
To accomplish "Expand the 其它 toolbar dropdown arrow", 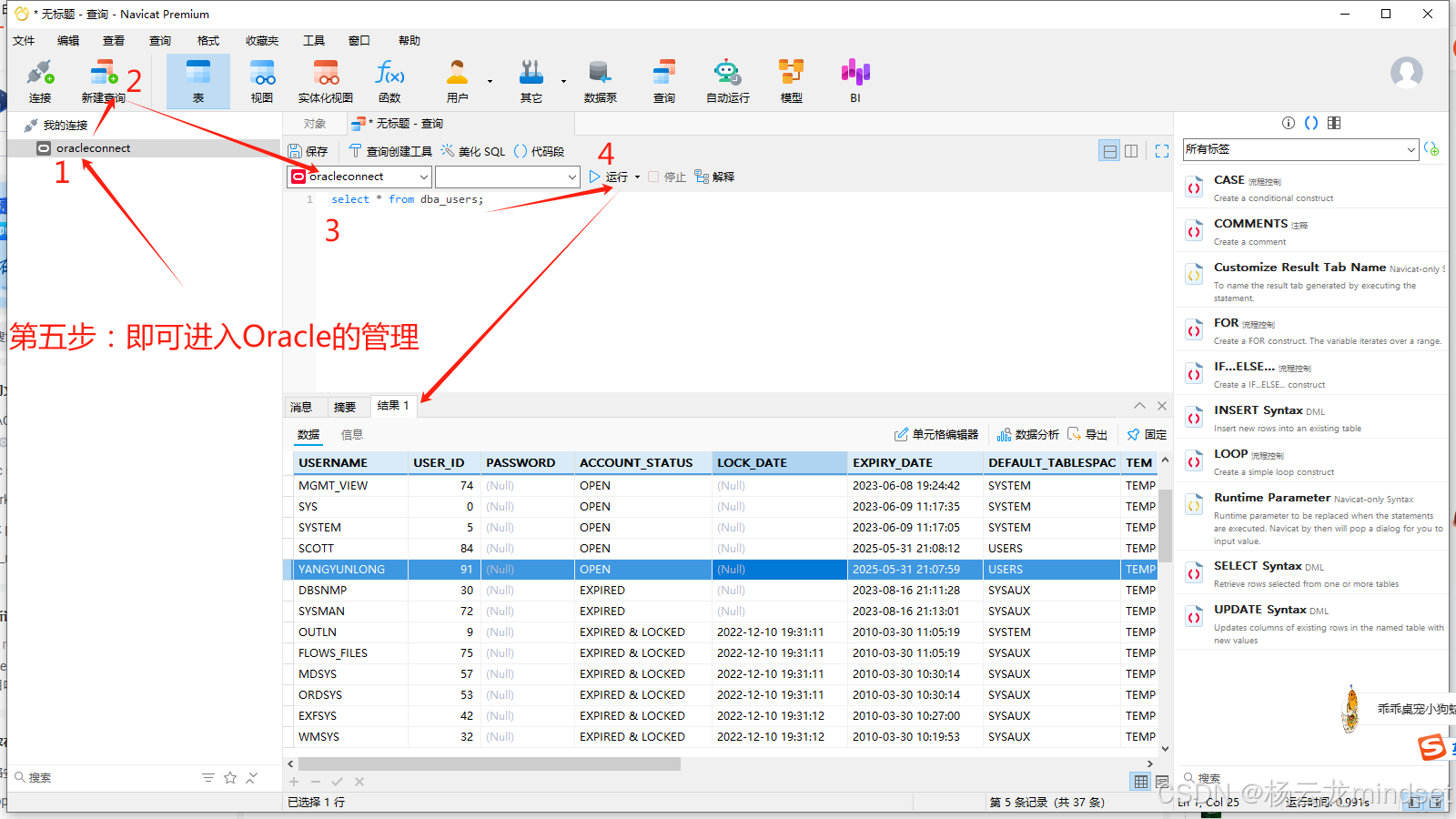I will (563, 81).
